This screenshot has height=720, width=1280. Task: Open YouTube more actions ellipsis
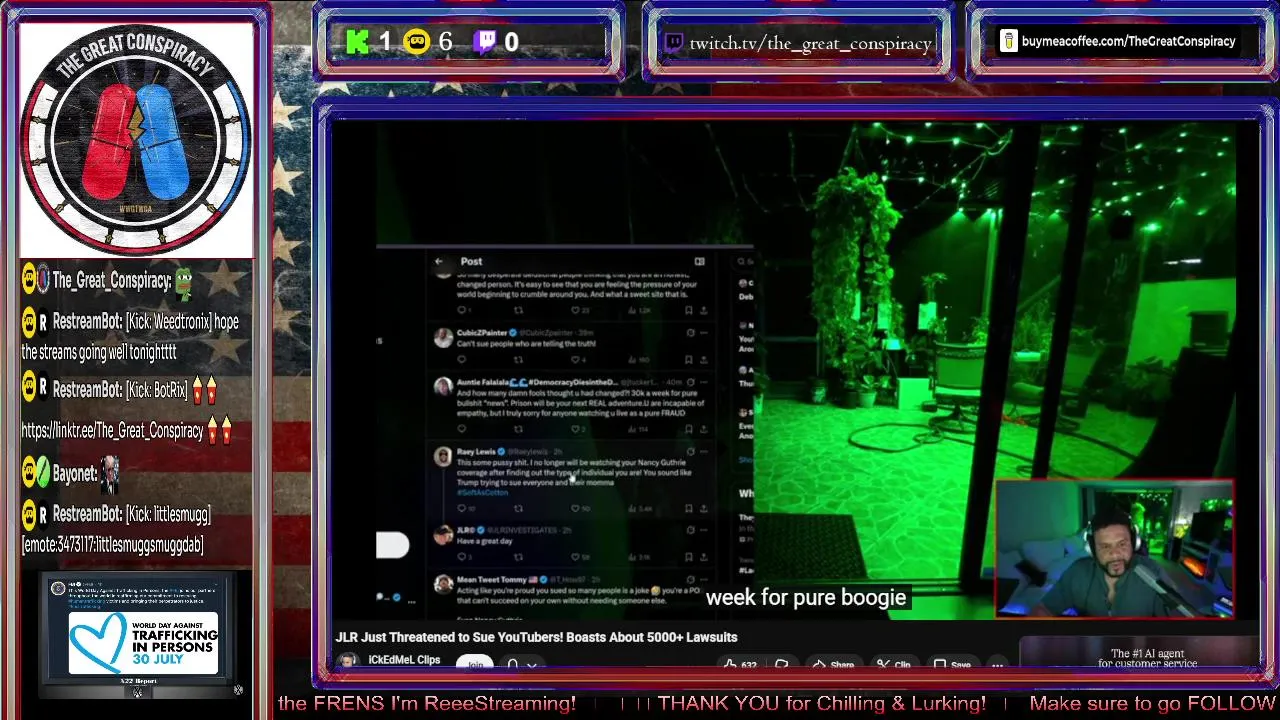997,665
